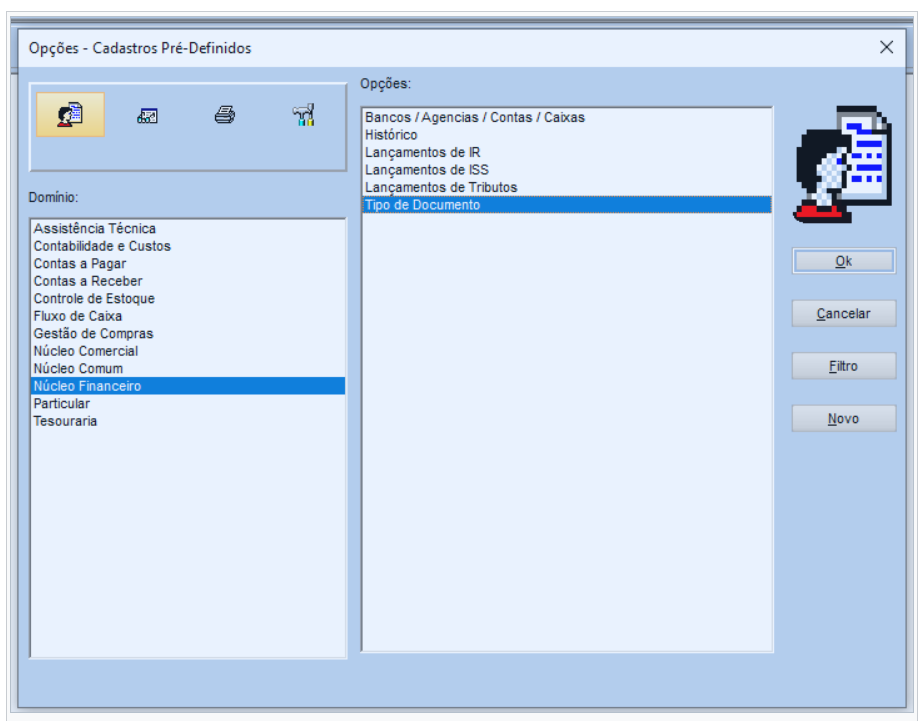921x721 pixels.
Task: Click the Cancelar button
Action: click(843, 314)
